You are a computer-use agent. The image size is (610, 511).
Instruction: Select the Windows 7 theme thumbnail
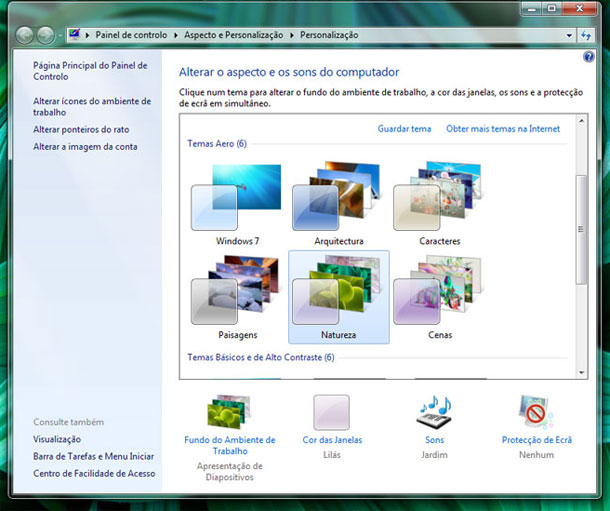(237, 198)
